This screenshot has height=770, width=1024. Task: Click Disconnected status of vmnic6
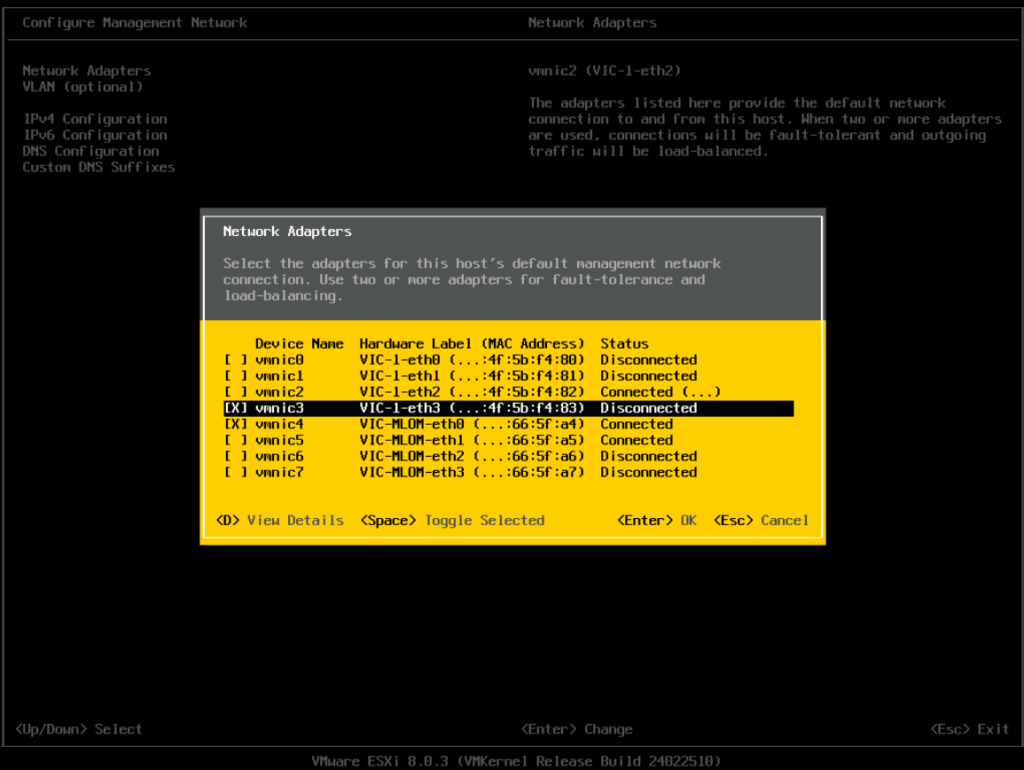click(648, 457)
